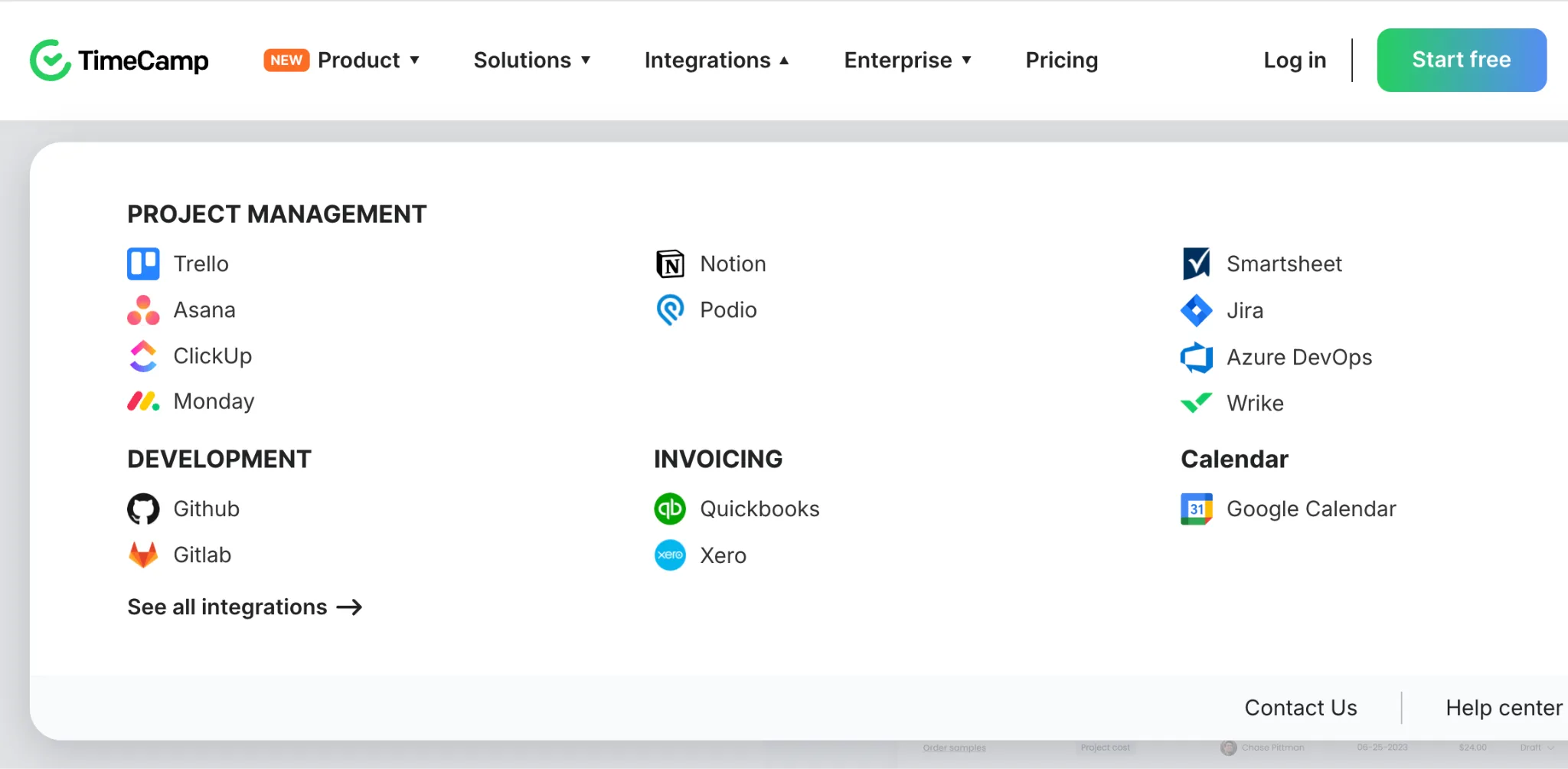Click the PROJECT MANAGEMENT heading
The width and height of the screenshot is (1568, 769).
coord(276,214)
